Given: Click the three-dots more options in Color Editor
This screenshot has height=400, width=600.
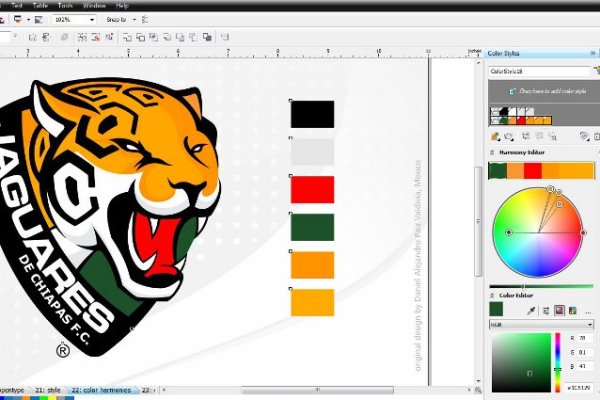Looking at the screenshot, I should click(x=588, y=312).
